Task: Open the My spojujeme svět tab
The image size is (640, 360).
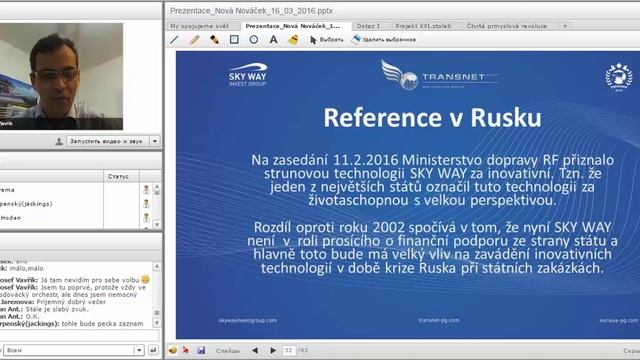Action: (x=200, y=26)
